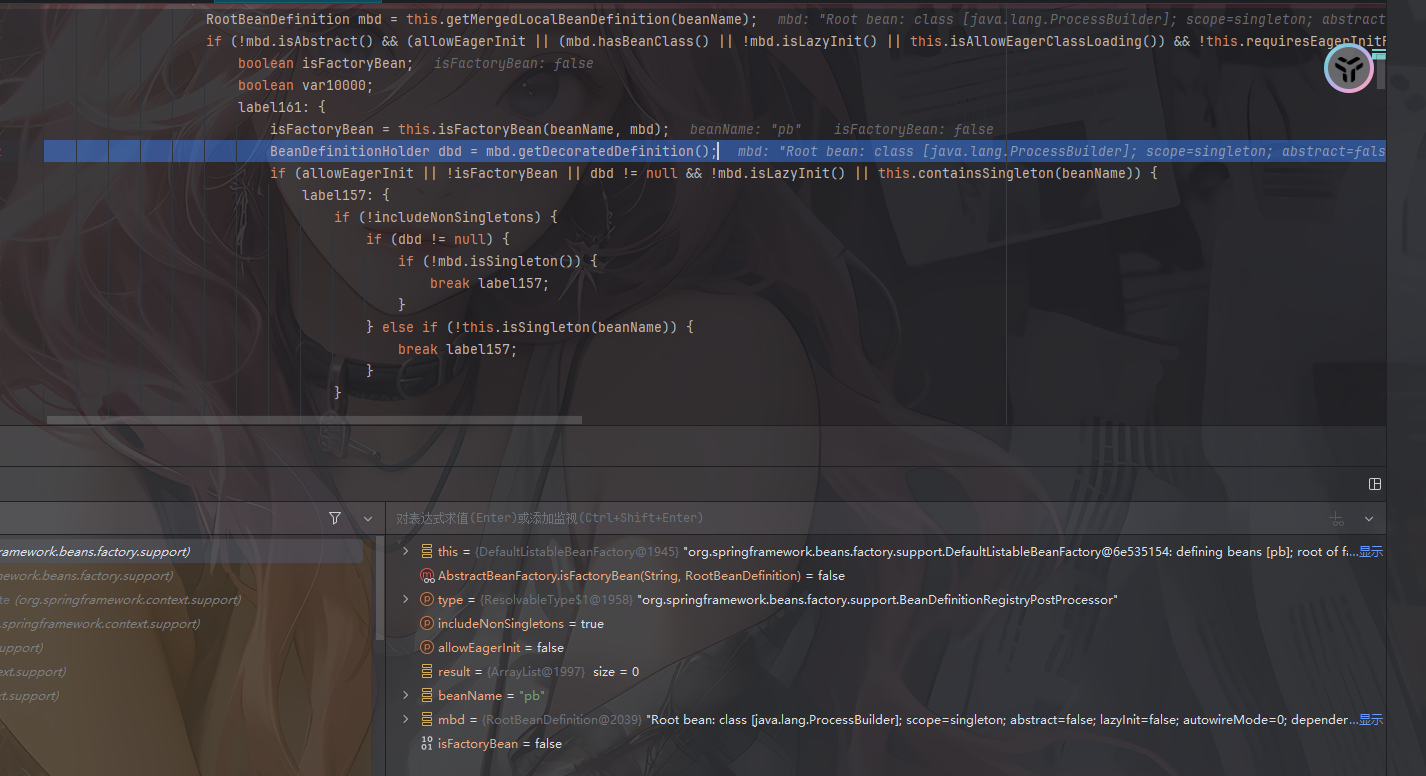Open the evaluate expression history dropdown
Viewport: 1426px width, 776px height.
[1369, 518]
